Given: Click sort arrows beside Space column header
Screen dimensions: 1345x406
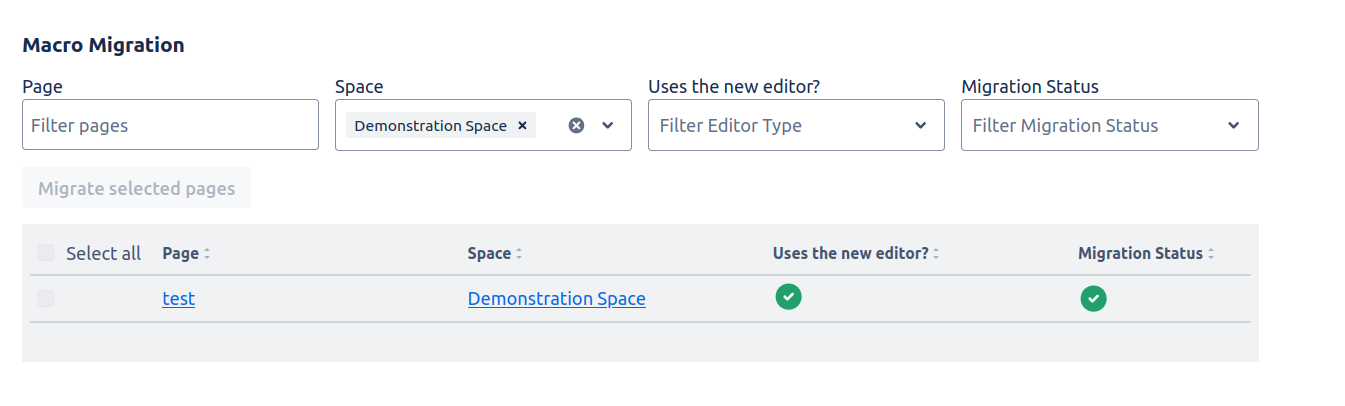Looking at the screenshot, I should click(x=519, y=254).
